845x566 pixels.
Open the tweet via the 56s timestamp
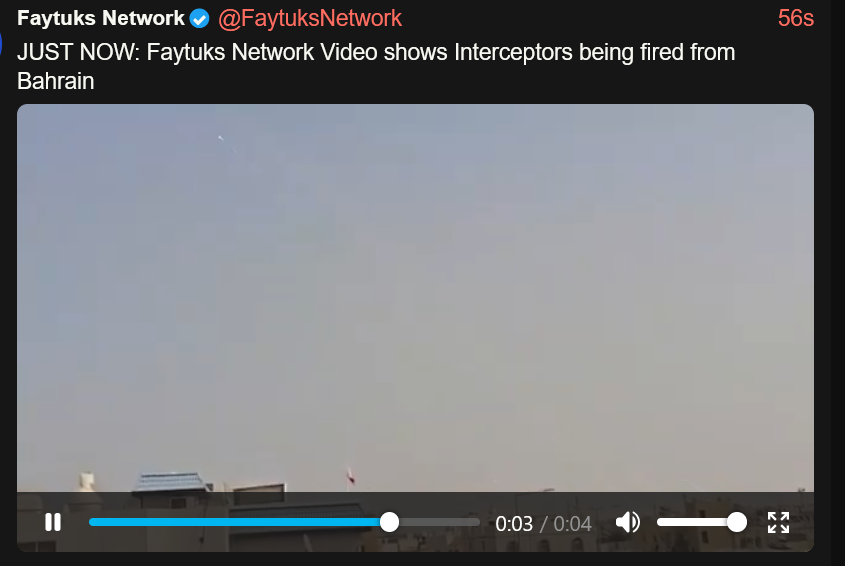point(795,18)
